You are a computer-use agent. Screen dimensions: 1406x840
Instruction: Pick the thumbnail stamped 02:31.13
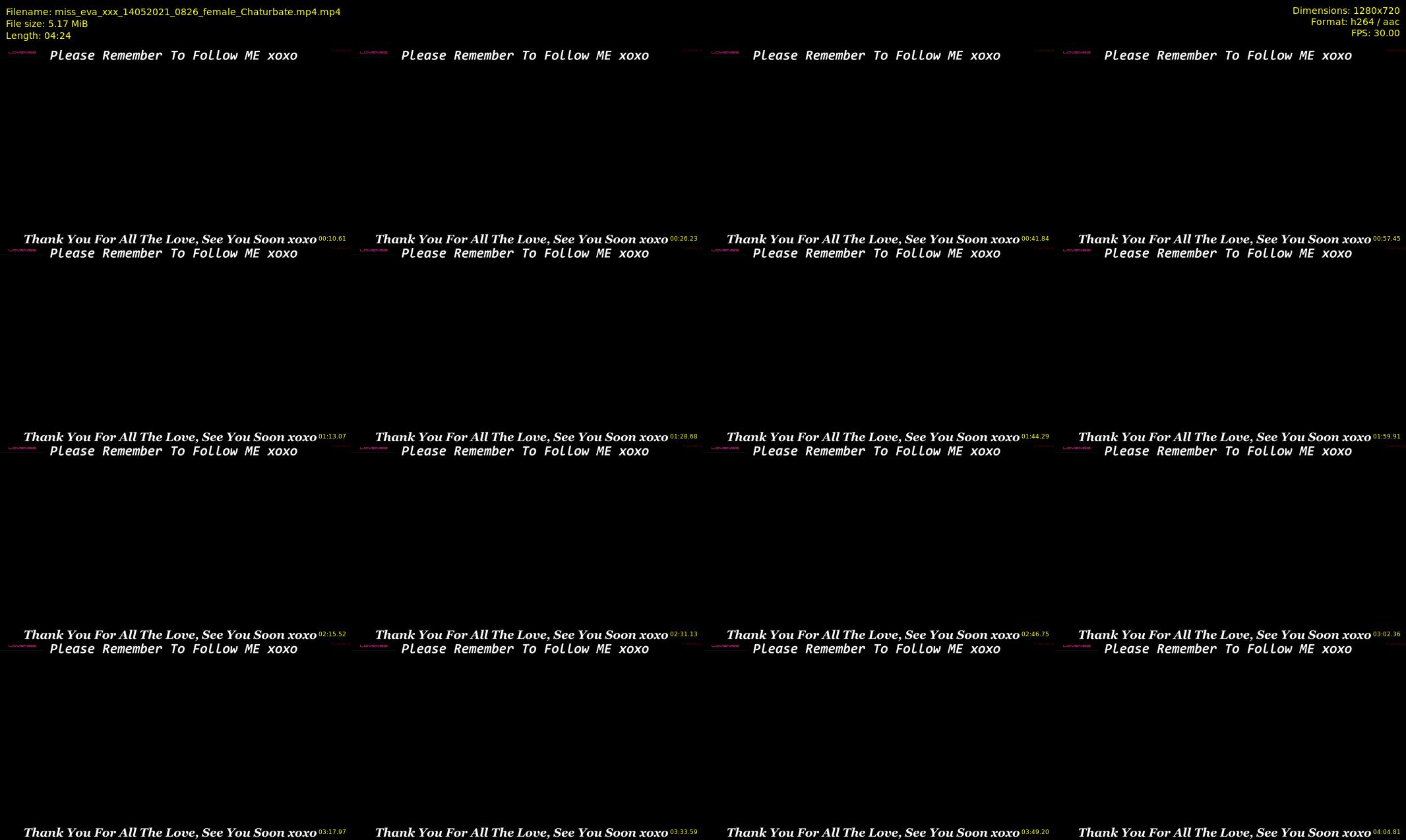coord(527,543)
